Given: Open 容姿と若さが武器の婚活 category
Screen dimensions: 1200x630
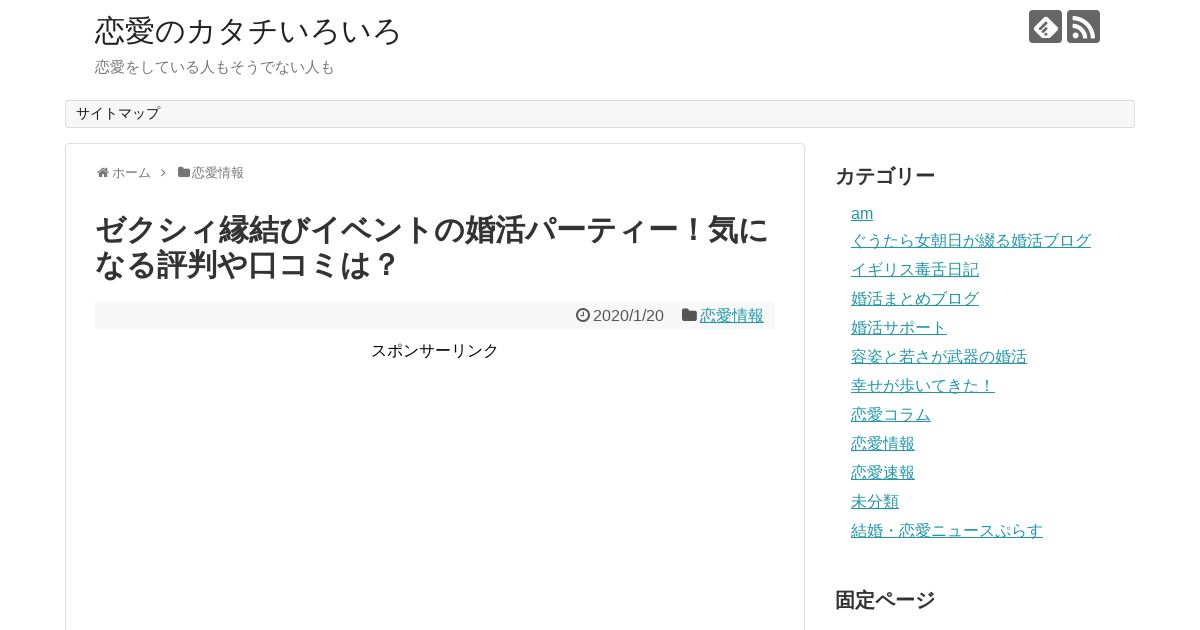Looking at the screenshot, I should [939, 357].
